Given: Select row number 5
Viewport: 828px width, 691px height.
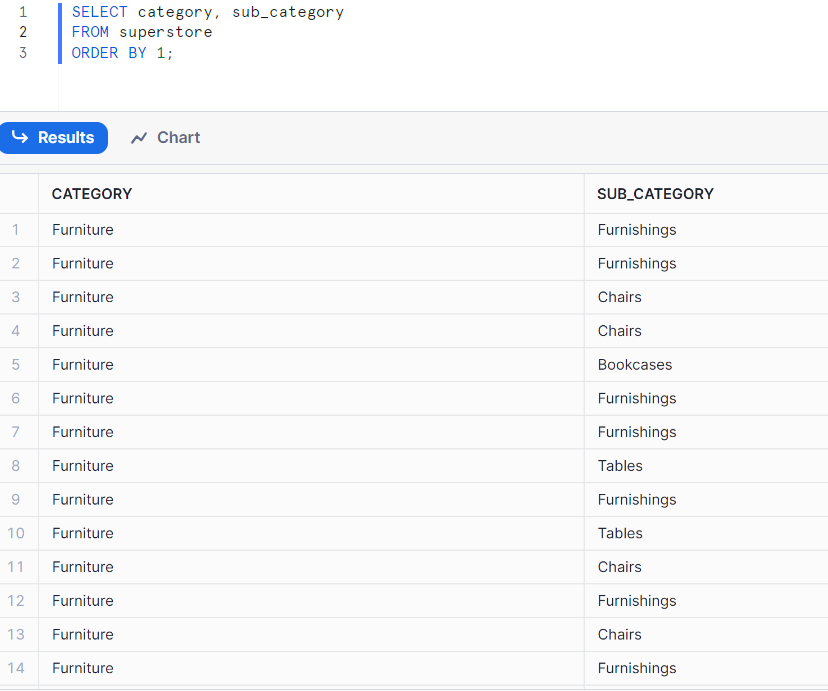Looking at the screenshot, I should coord(16,365).
